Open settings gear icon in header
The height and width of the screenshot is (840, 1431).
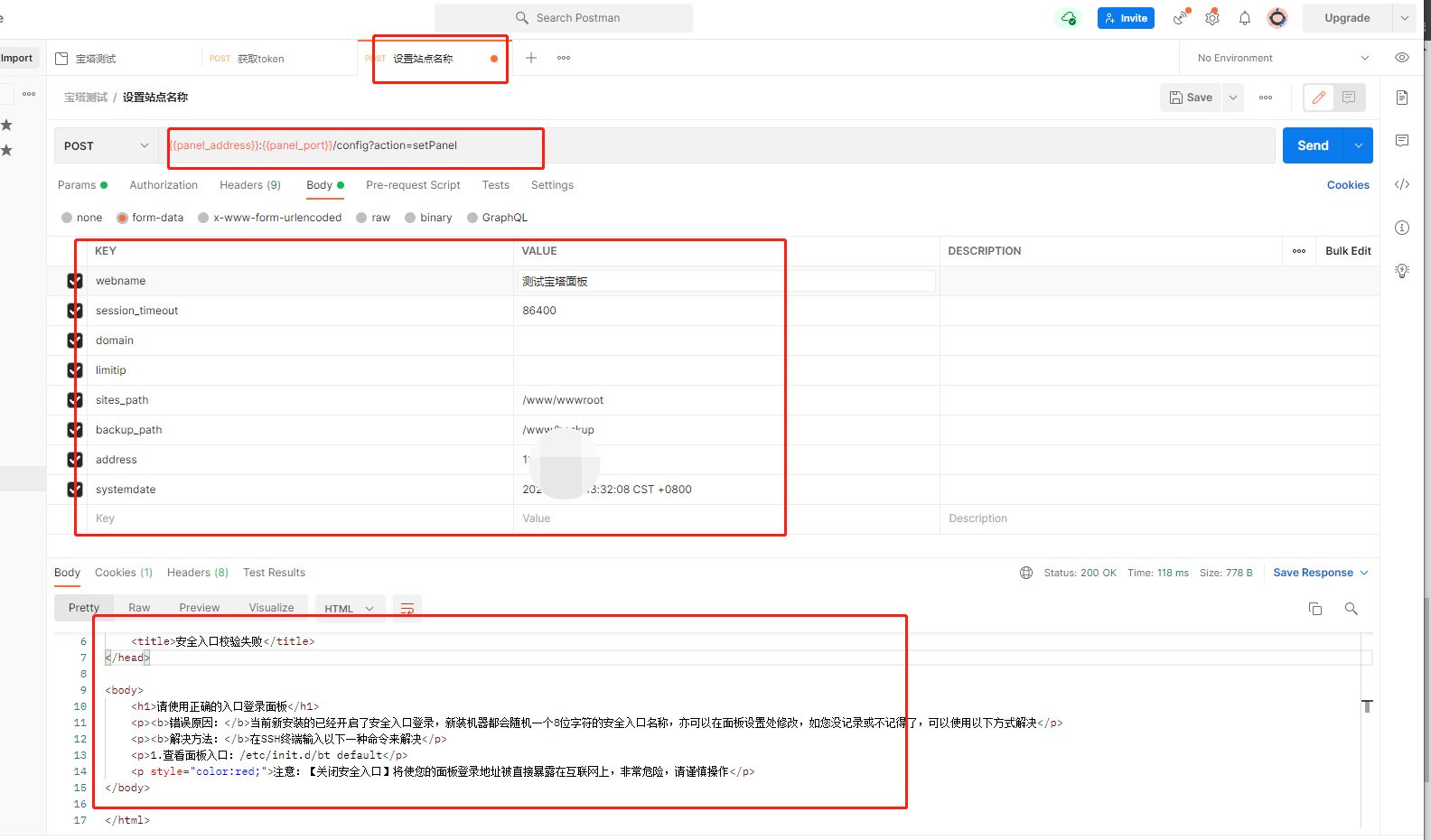point(1212,18)
